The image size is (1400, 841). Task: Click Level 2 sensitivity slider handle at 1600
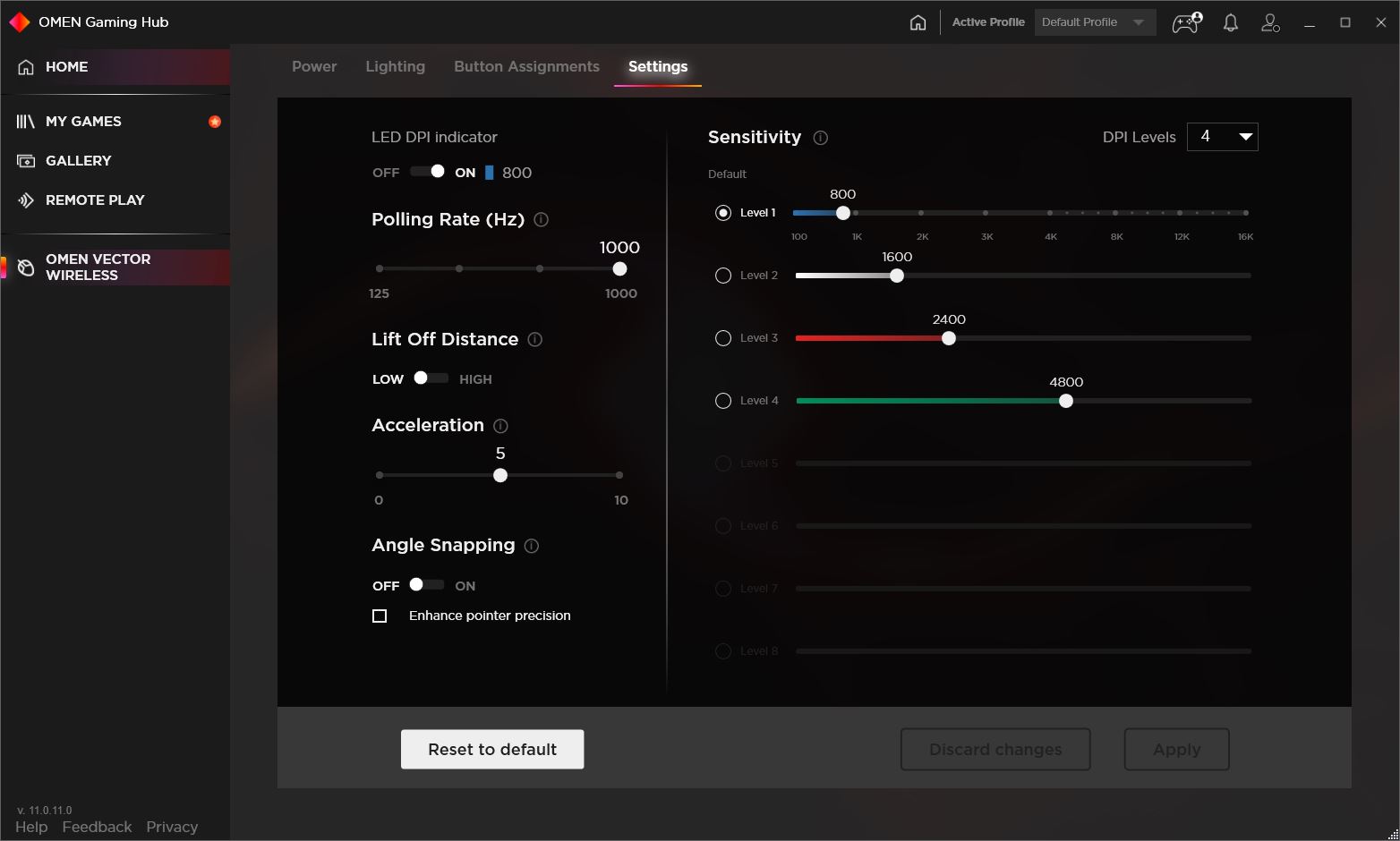coord(897,276)
